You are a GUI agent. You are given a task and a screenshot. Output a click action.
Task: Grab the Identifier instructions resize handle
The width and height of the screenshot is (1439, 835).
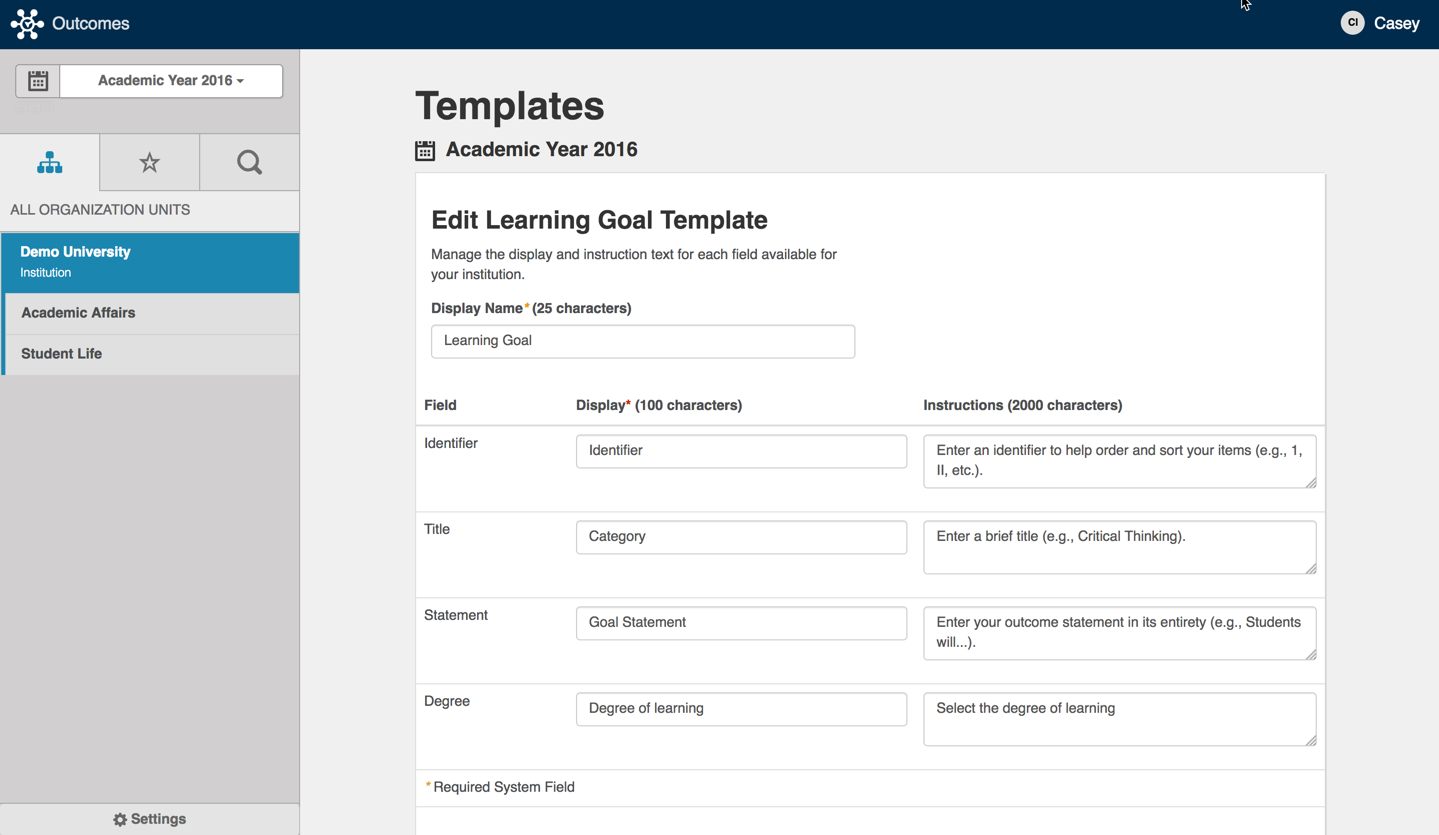pyautogui.click(x=1310, y=482)
